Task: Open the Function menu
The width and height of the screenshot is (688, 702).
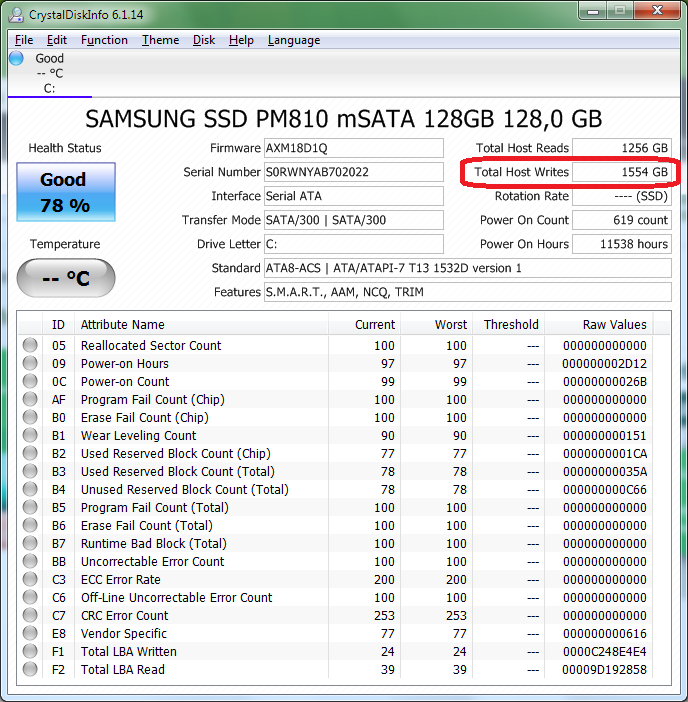Action: pos(104,40)
